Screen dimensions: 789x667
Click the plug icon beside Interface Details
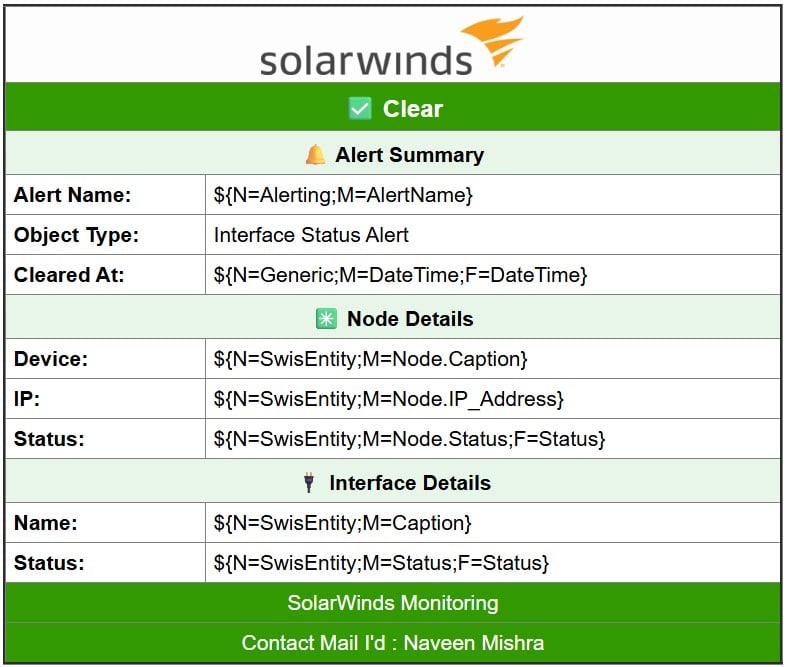point(309,482)
